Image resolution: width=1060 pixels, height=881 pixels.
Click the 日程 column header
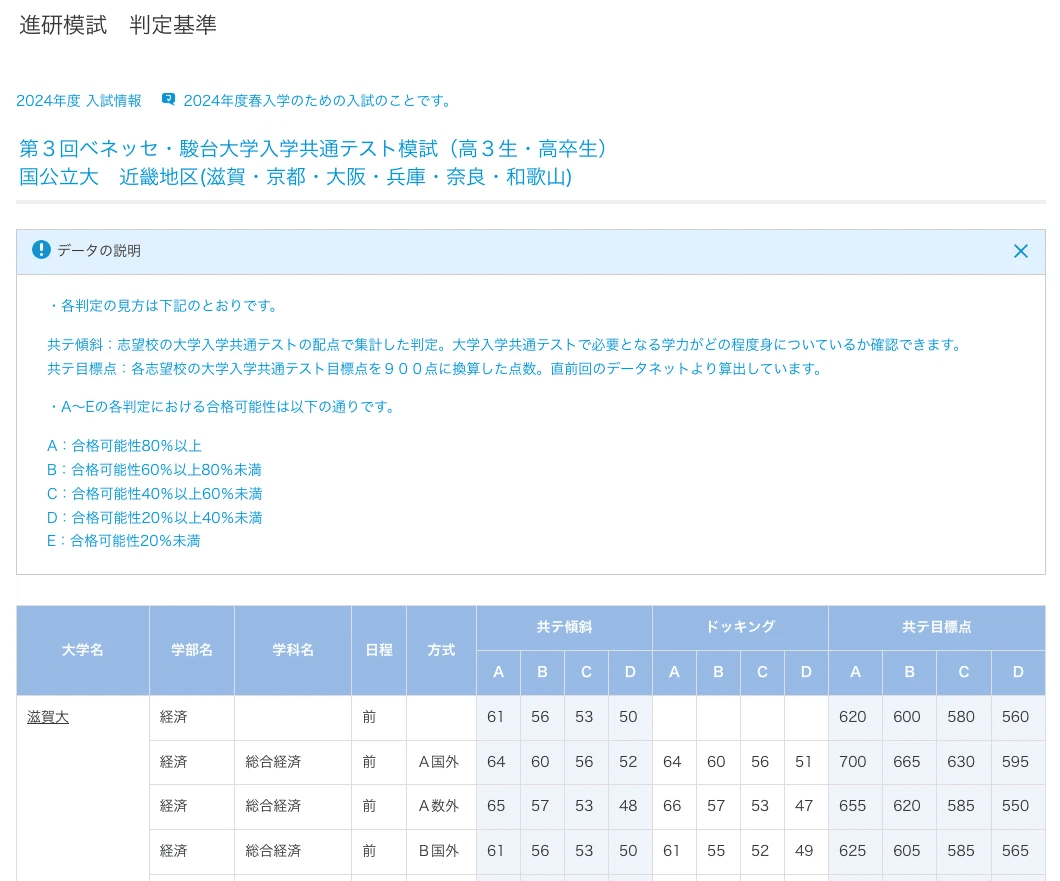click(x=379, y=650)
